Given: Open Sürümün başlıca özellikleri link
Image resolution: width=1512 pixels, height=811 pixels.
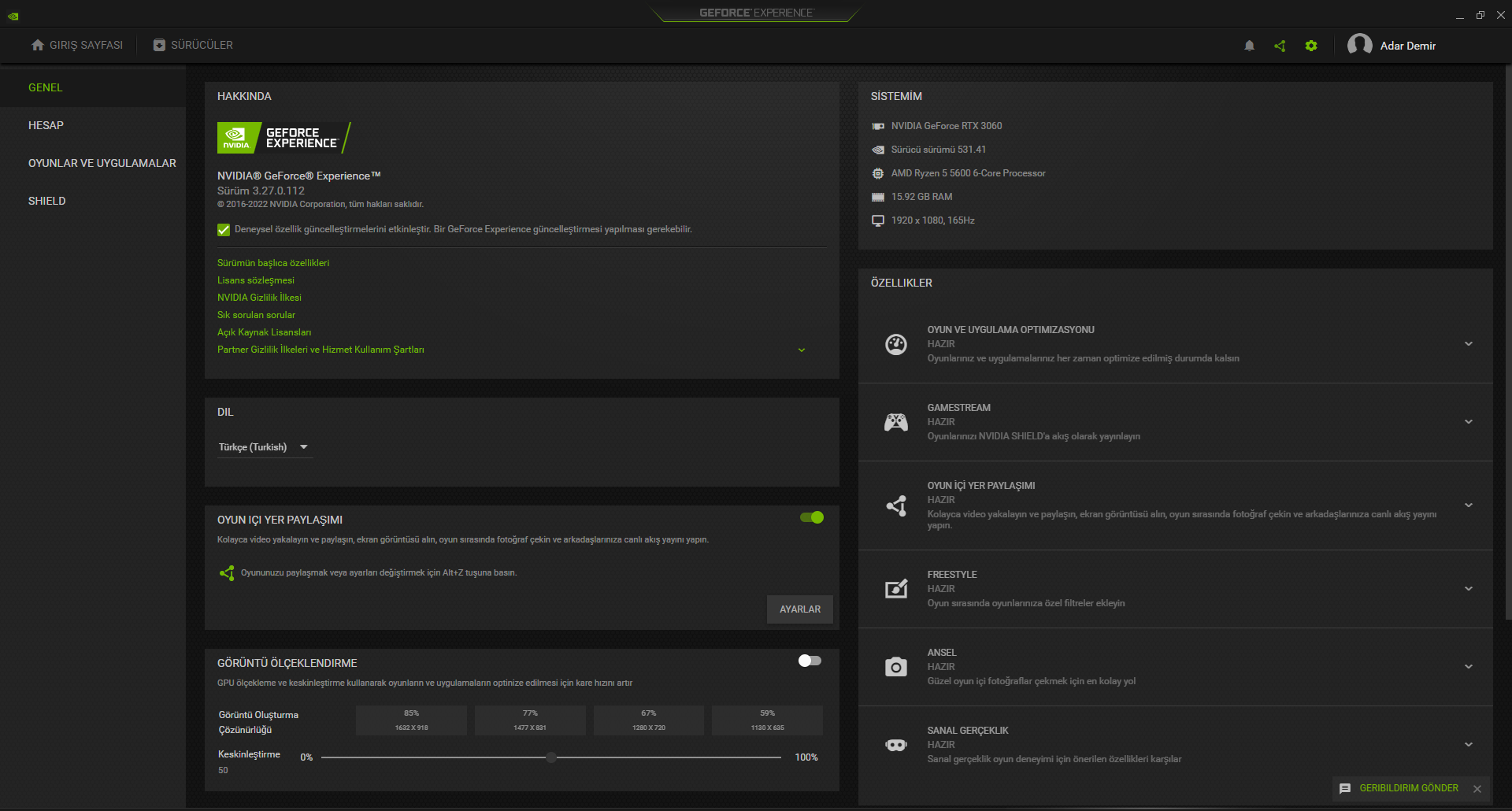Looking at the screenshot, I should 273,263.
